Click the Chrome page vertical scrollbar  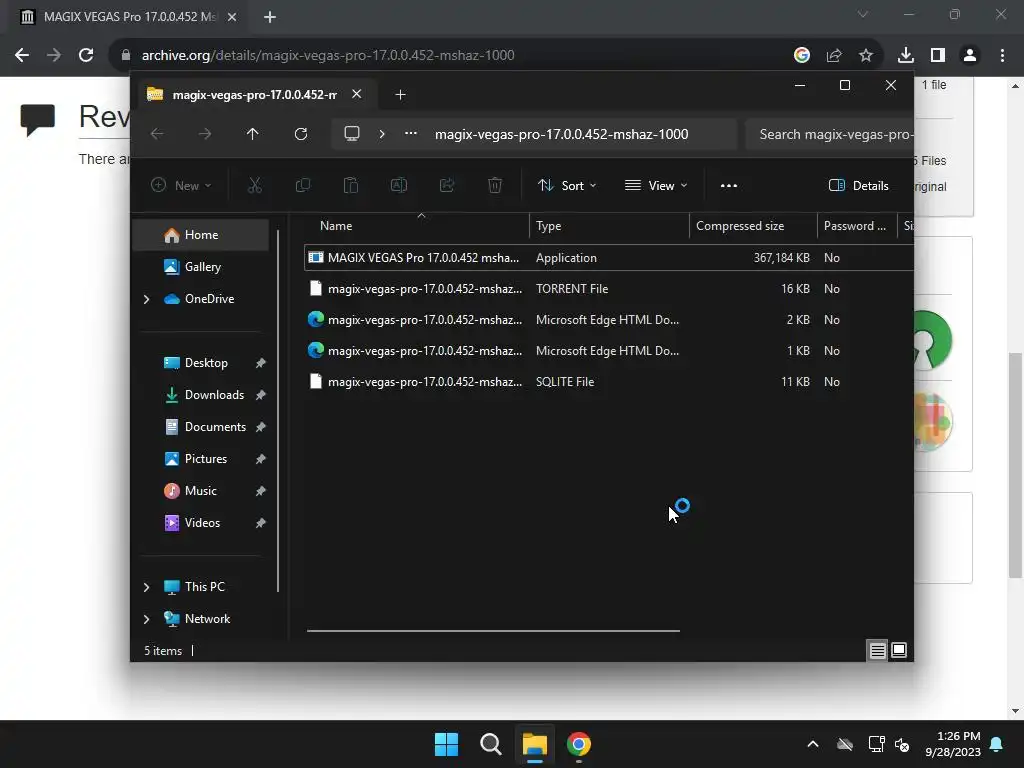pos(1015,465)
